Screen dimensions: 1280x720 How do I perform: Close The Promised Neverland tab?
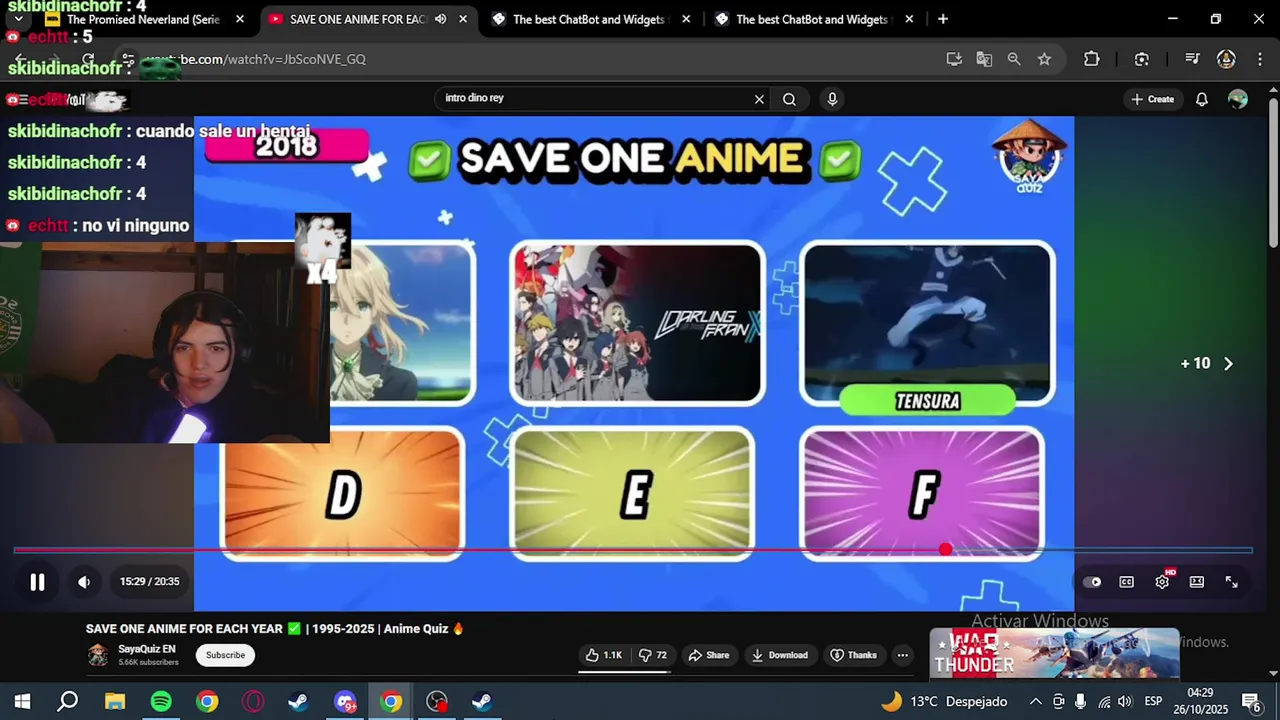240,19
